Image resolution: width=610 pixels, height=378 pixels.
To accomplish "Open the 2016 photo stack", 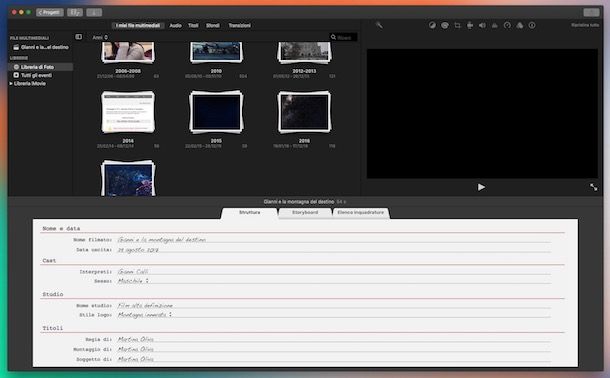I will click(304, 112).
